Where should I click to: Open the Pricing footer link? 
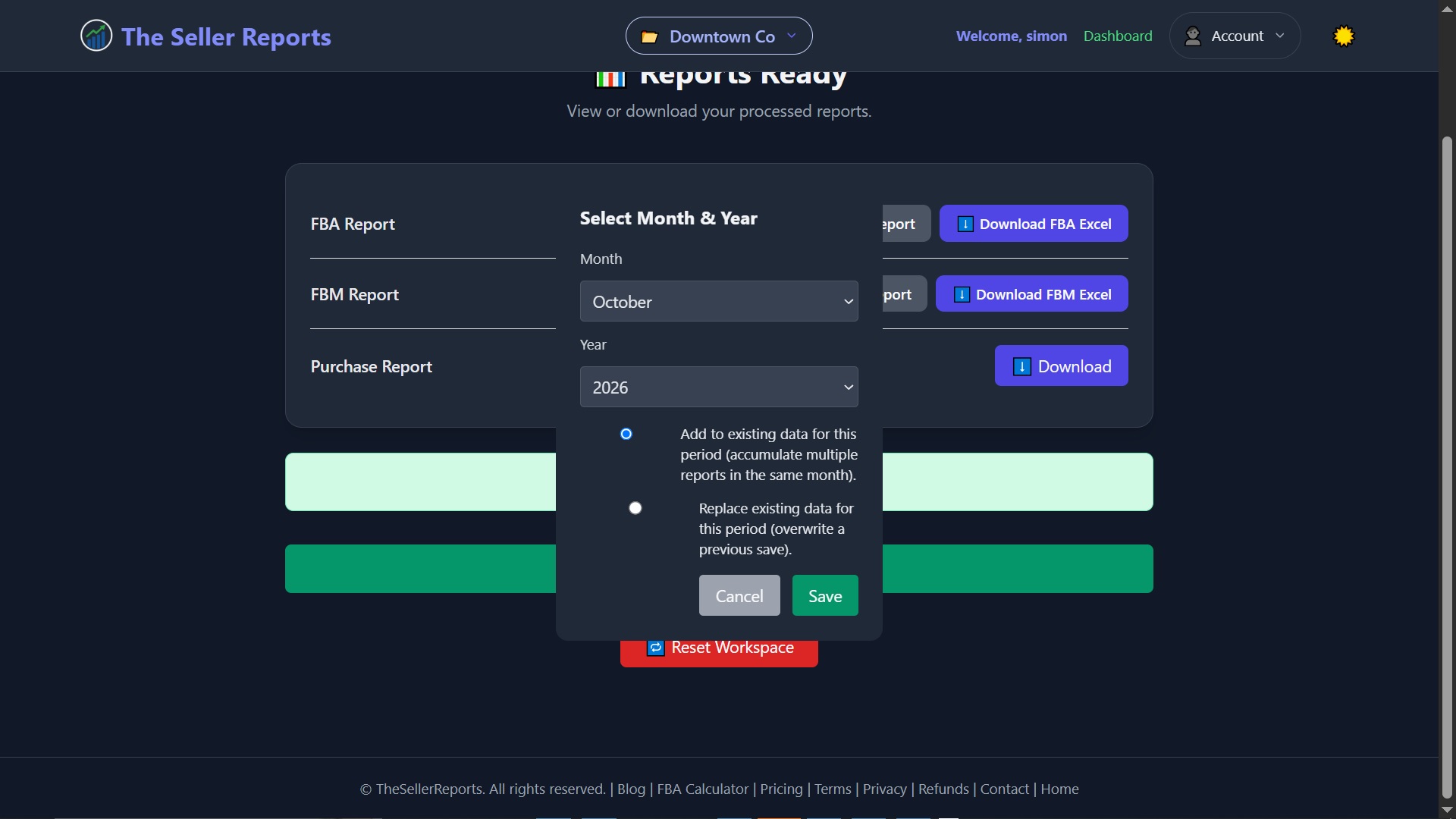tap(781, 789)
